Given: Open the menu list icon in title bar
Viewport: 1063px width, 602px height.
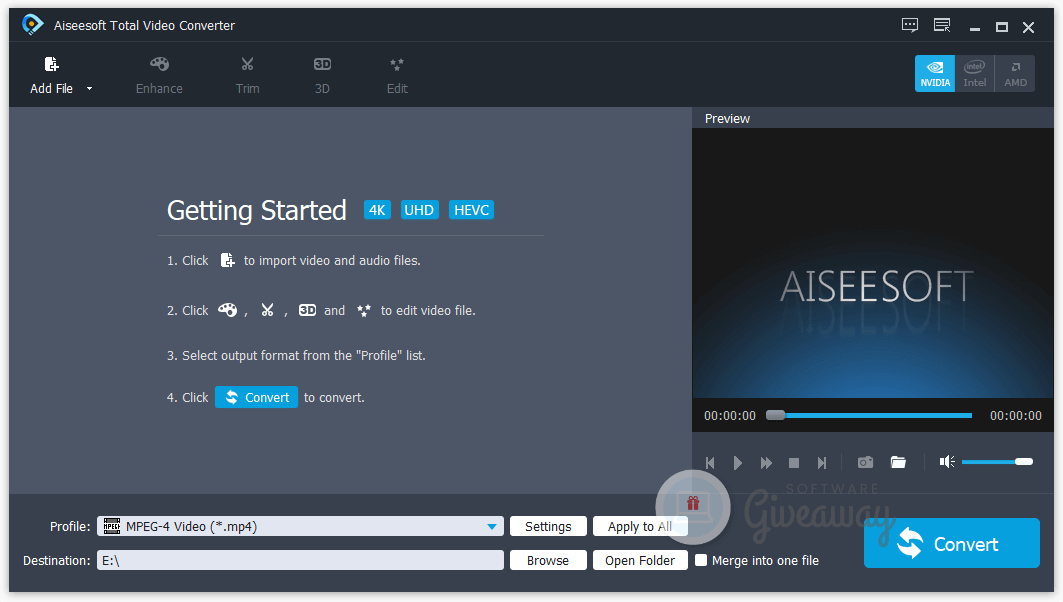Looking at the screenshot, I should (942, 26).
